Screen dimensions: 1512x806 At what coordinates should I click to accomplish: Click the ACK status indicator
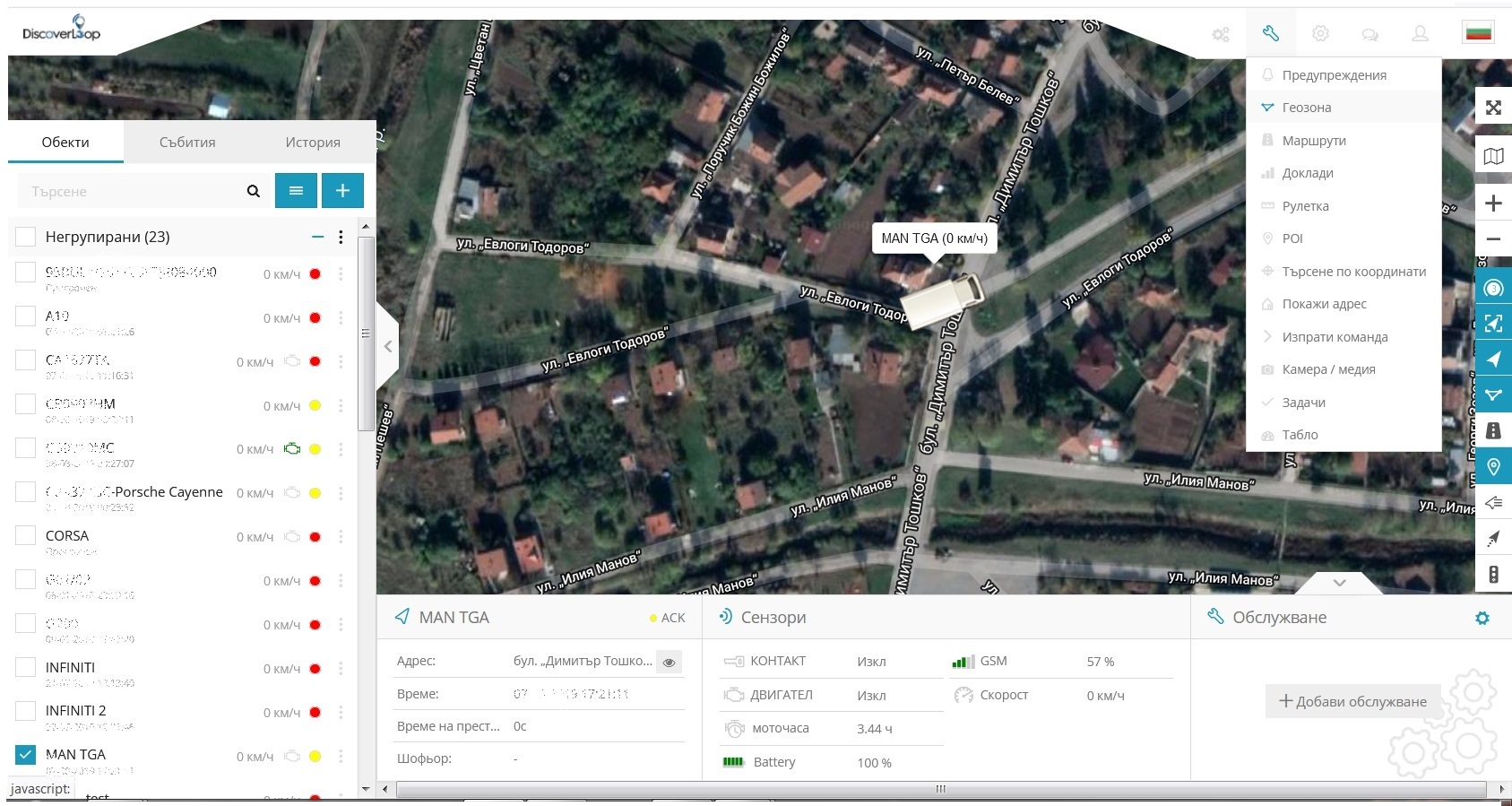point(667,618)
